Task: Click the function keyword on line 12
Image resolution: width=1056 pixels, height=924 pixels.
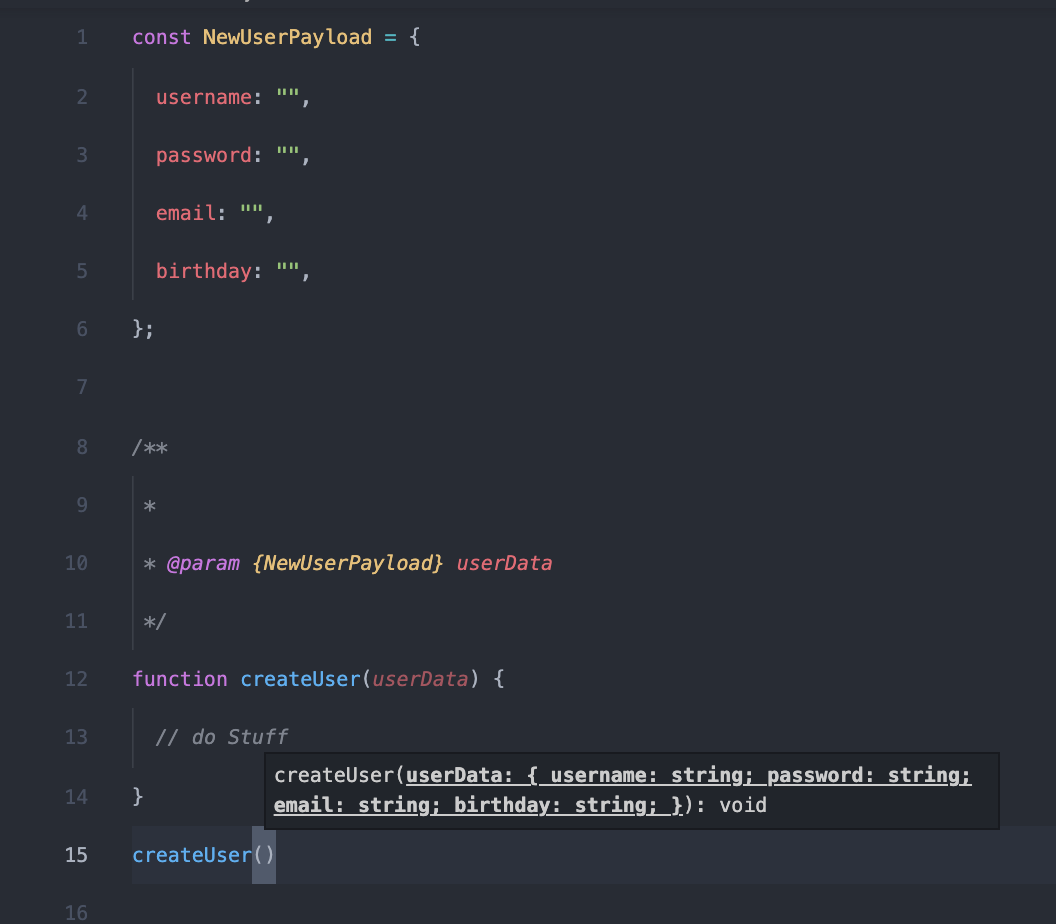Action: (x=180, y=678)
